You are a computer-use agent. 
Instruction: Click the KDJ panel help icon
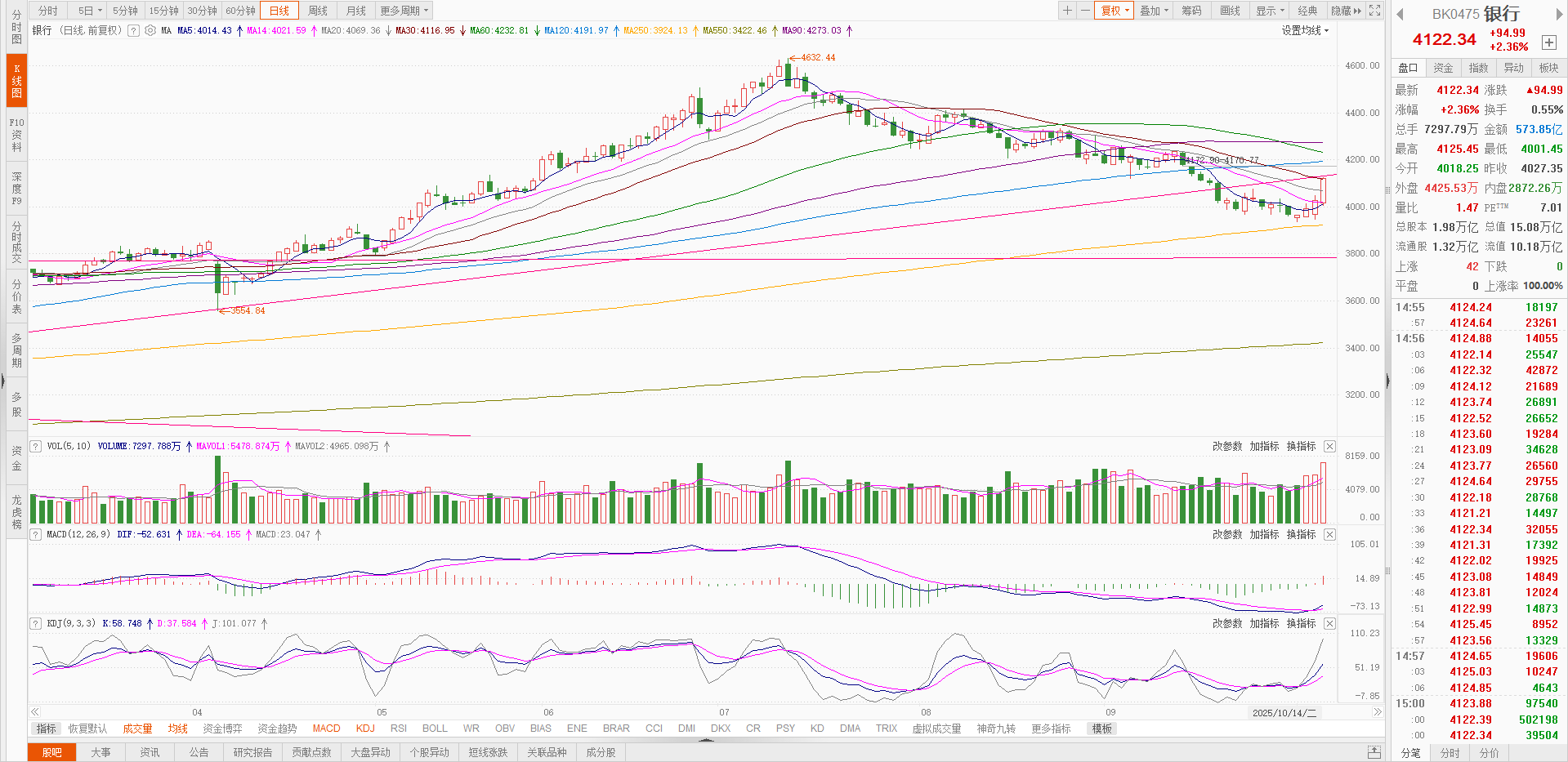pos(36,623)
